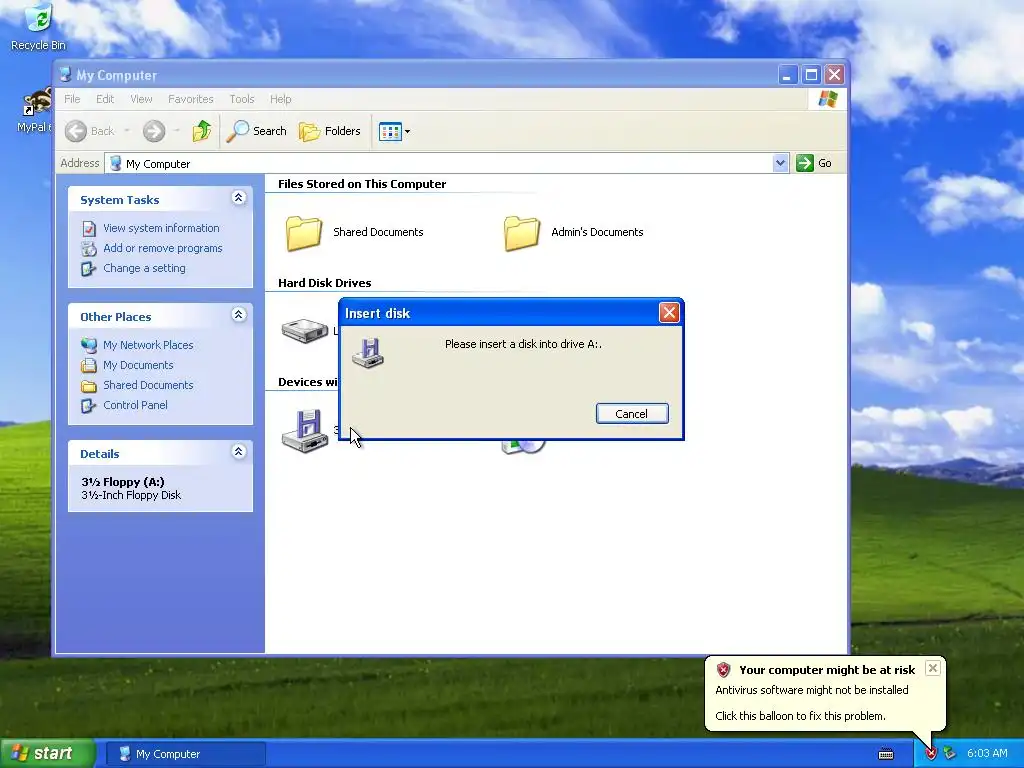Image resolution: width=1024 pixels, height=768 pixels.
Task: Click the My Network Places icon
Action: coord(89,345)
